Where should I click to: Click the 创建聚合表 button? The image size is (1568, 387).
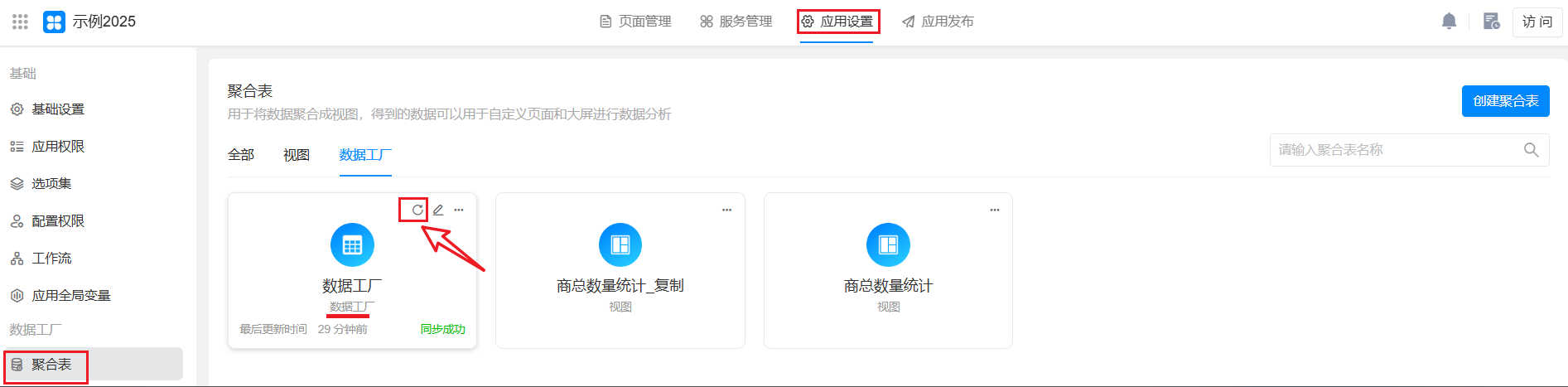point(1505,101)
